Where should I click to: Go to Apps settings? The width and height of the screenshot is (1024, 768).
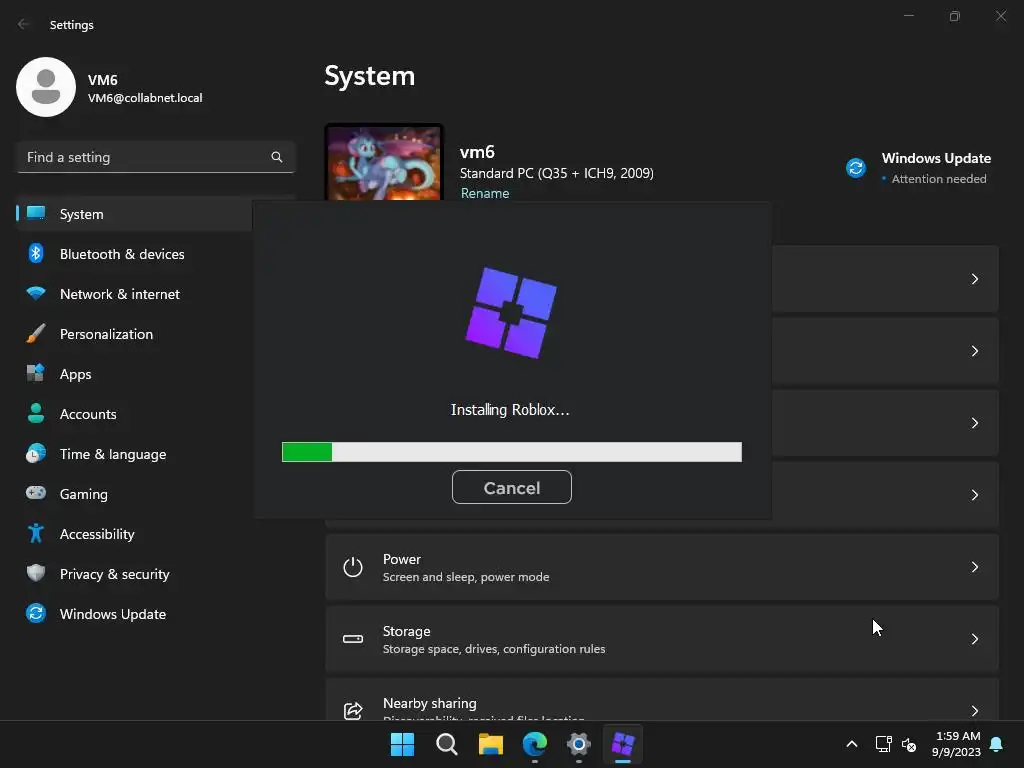click(75, 374)
